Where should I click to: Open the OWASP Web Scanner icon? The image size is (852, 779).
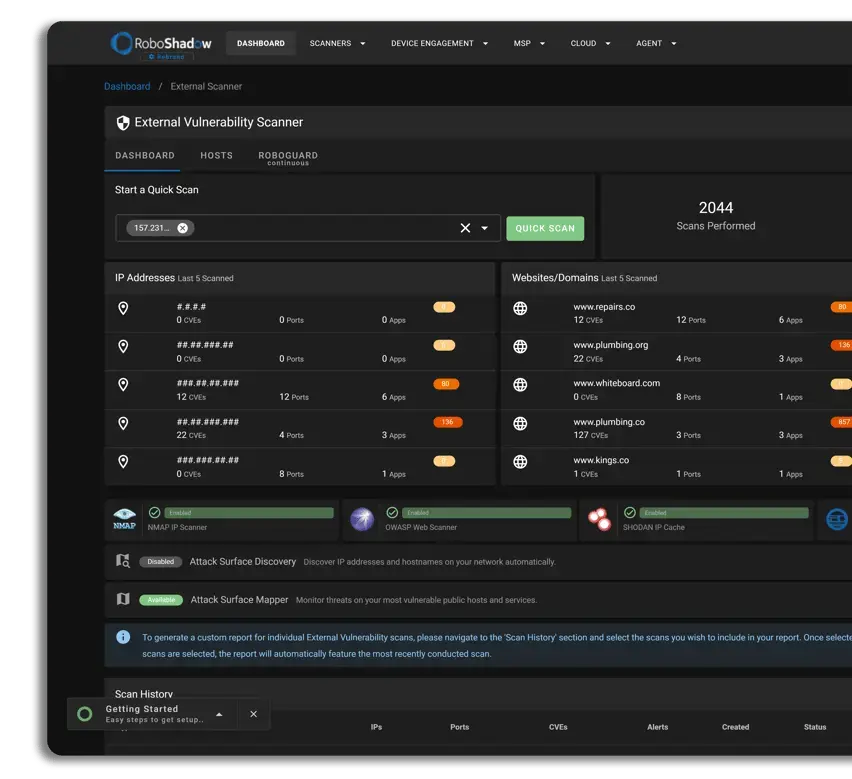tap(361, 518)
